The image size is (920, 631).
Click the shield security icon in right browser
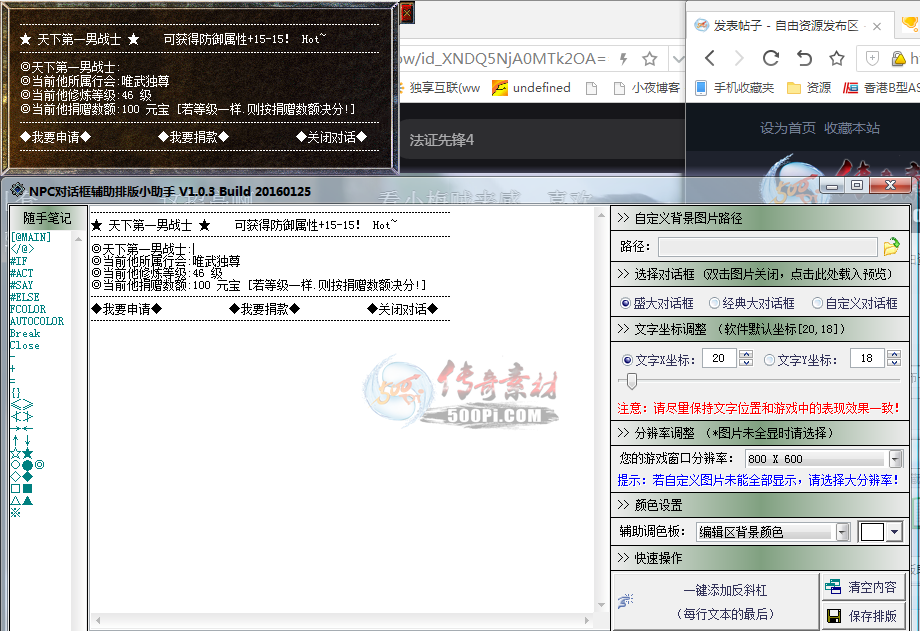pos(872,58)
